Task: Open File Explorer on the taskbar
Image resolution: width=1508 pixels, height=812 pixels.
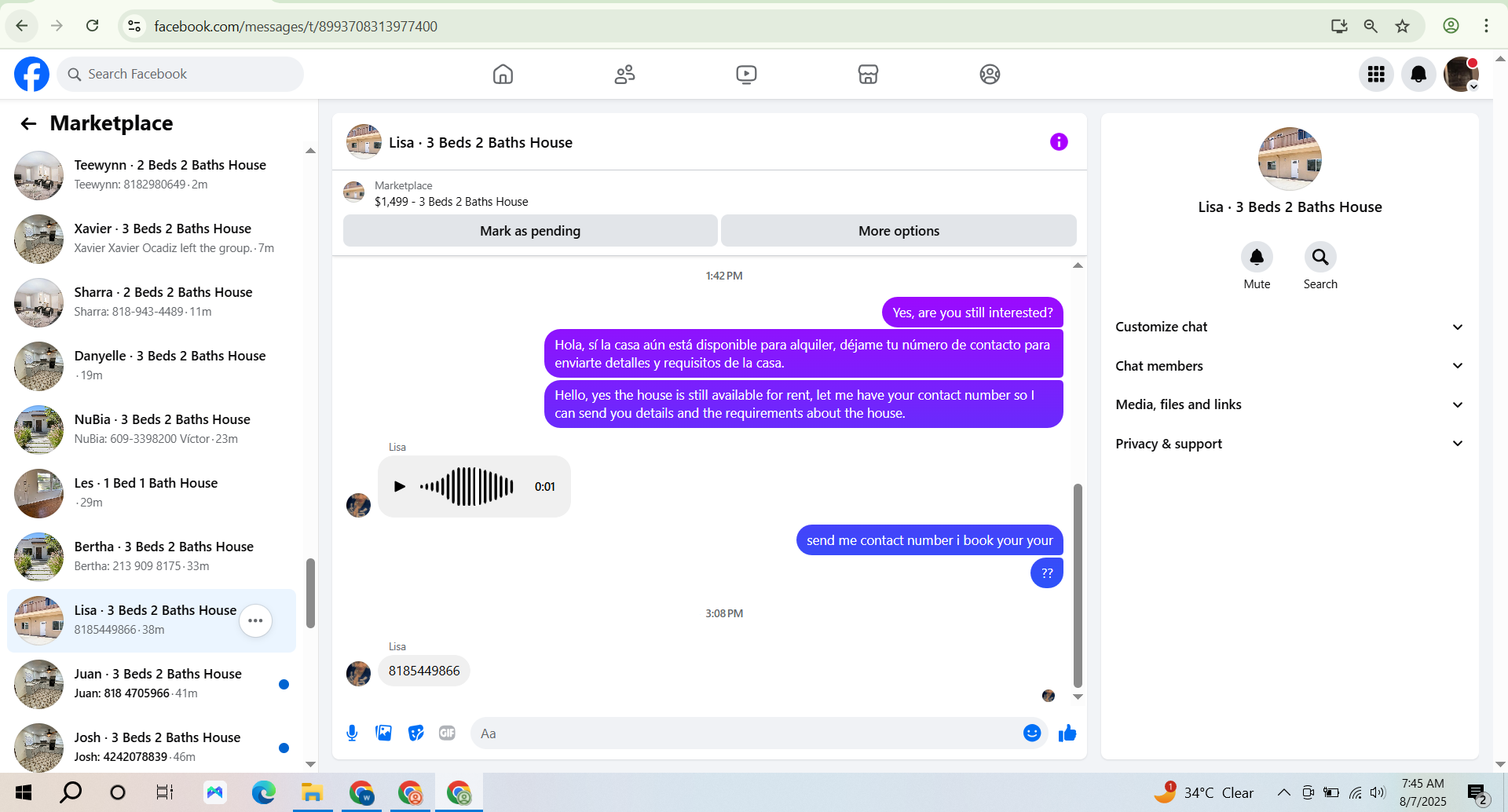Action: tap(312, 792)
